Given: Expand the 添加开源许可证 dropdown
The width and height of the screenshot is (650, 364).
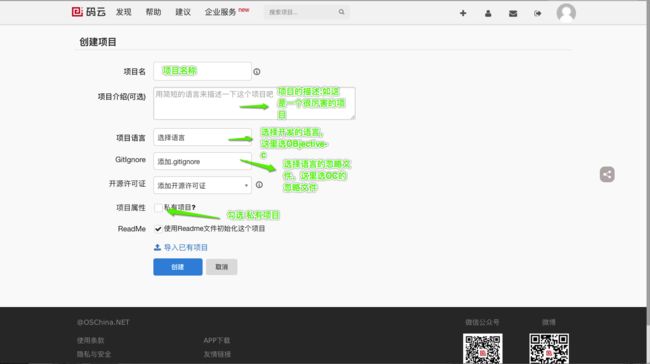Looking at the screenshot, I should [x=202, y=185].
